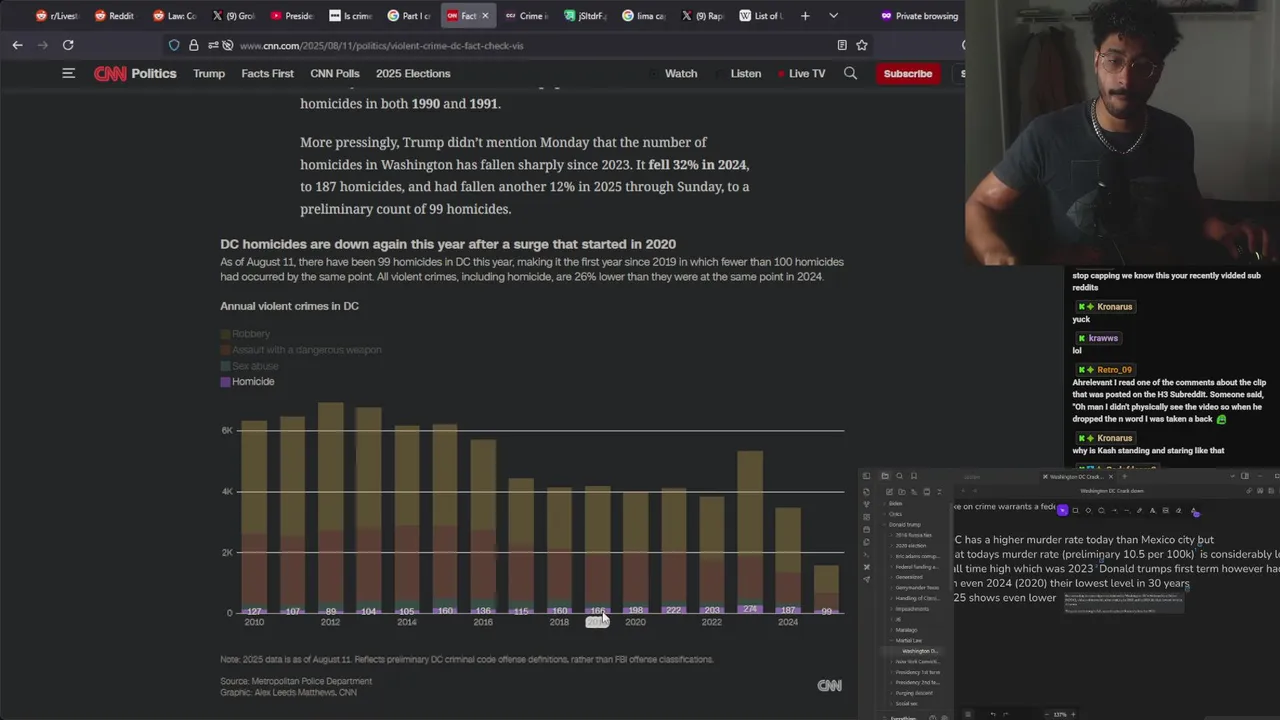Zoom out Excalidraw canvas with minus

click(1047, 714)
